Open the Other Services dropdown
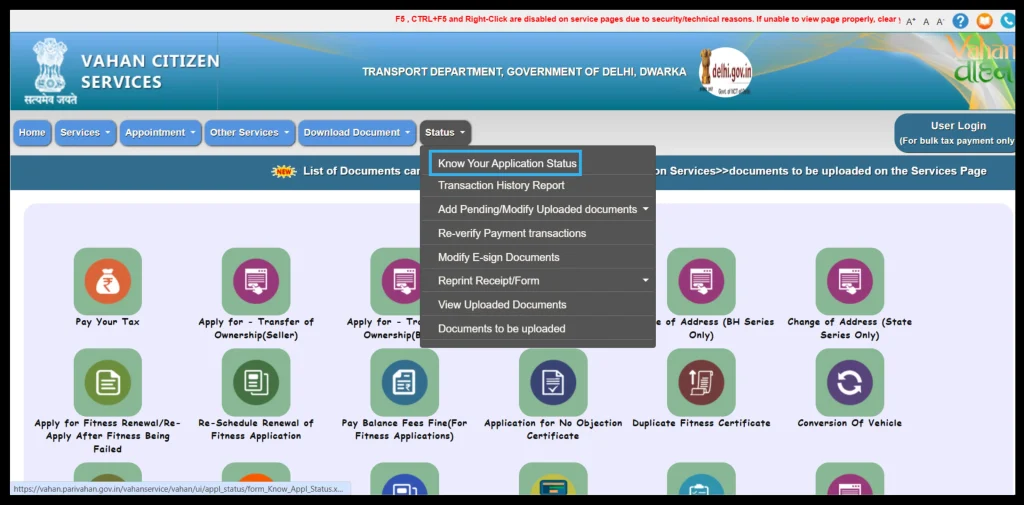 coord(249,133)
